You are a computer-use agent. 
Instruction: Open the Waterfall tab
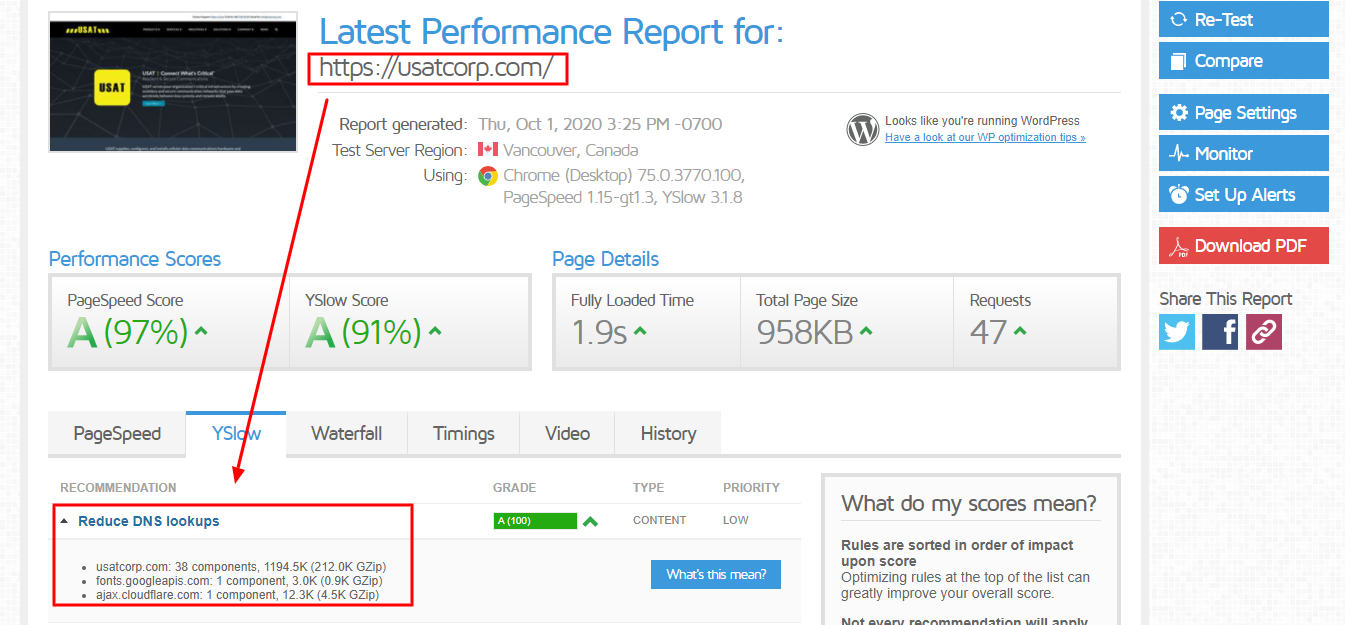coord(346,433)
